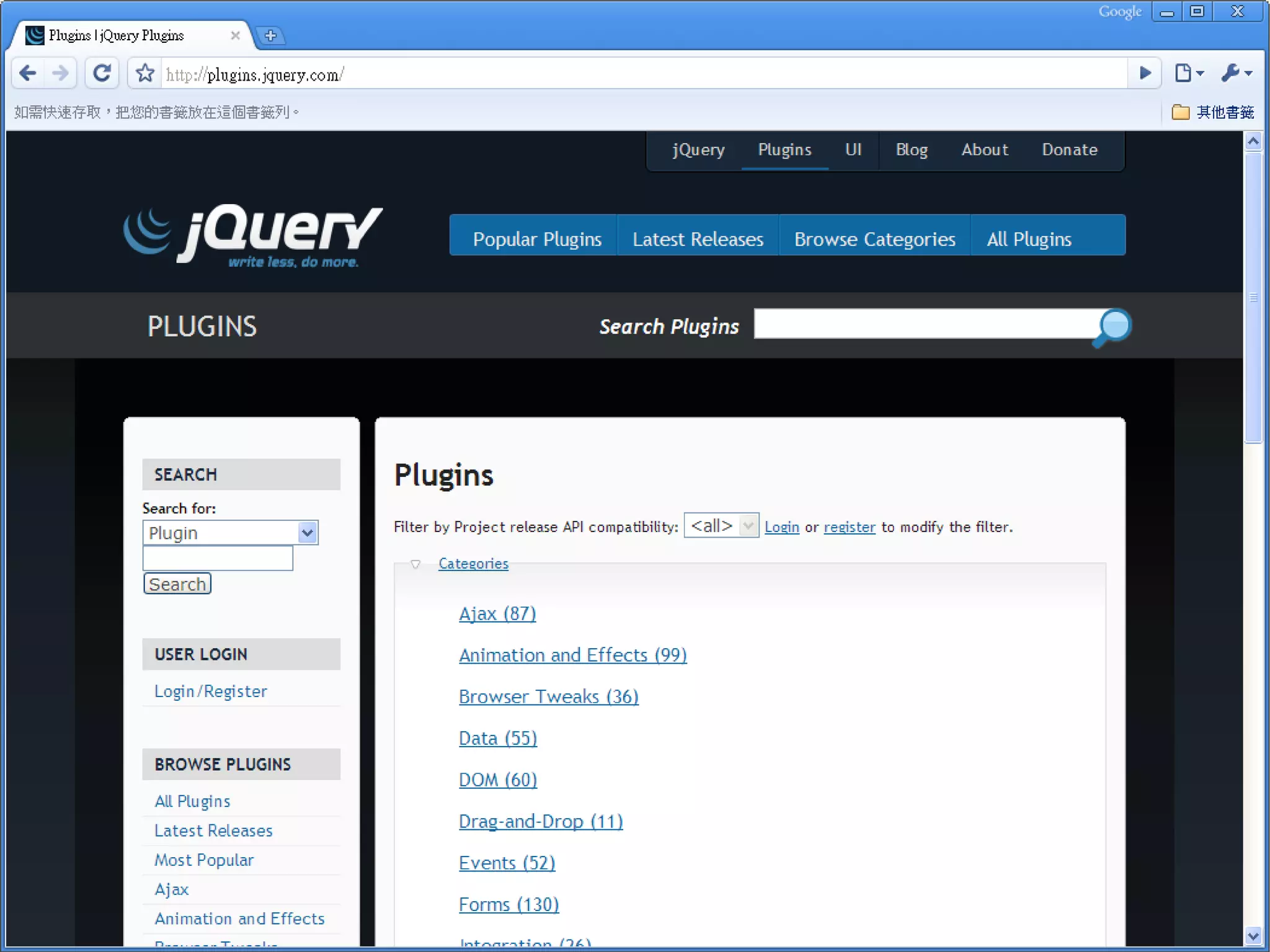Open the Categories header link
Image resolution: width=1270 pixels, height=952 pixels.
(473, 564)
